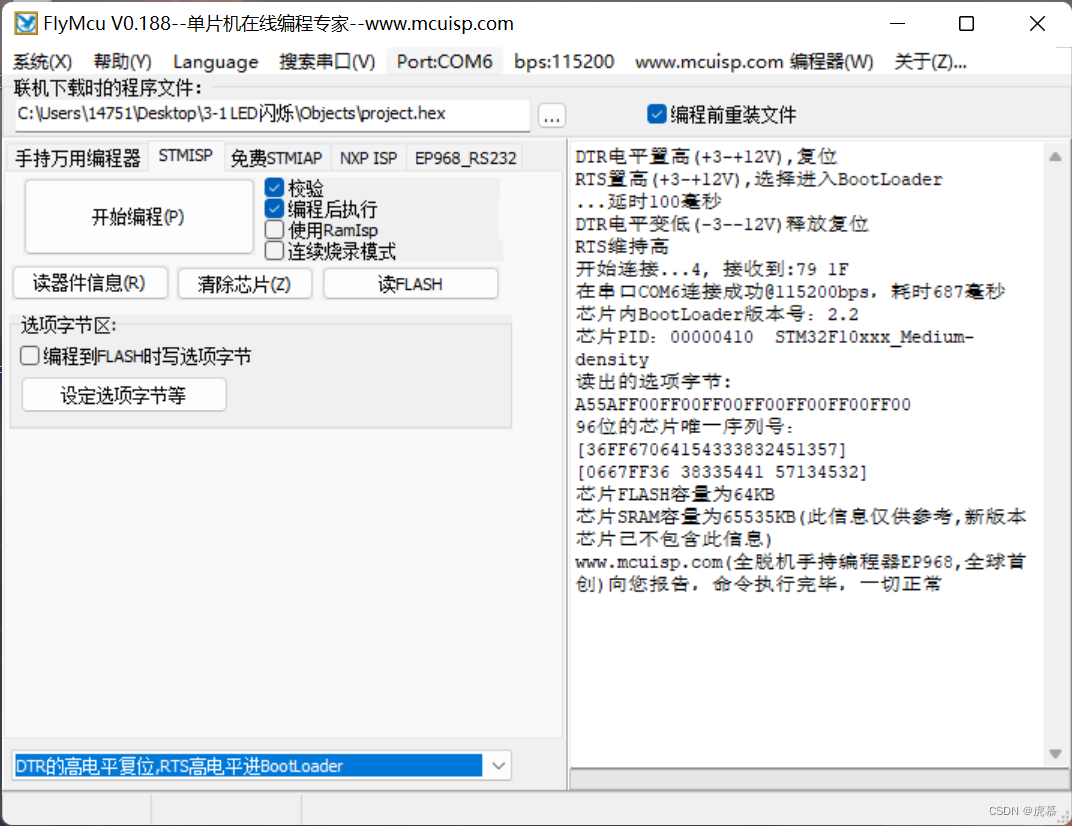
Task: Minimize the FlyMcu window
Action: pos(898,24)
